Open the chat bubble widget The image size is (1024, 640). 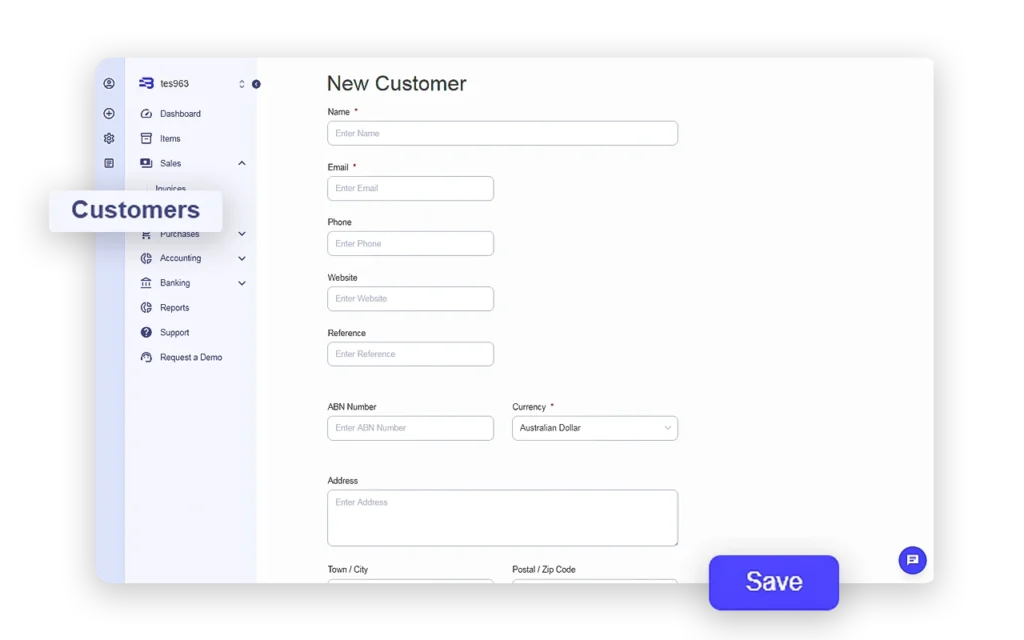912,560
